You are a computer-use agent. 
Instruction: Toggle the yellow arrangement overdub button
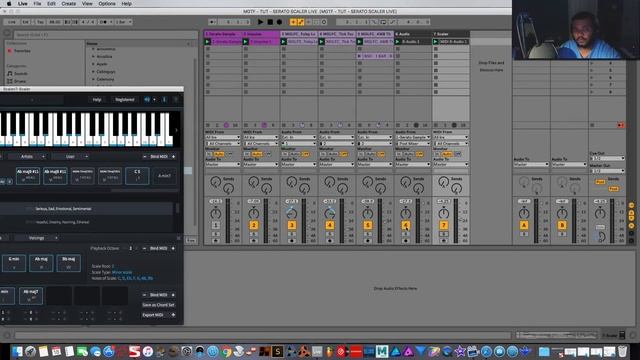293,22
